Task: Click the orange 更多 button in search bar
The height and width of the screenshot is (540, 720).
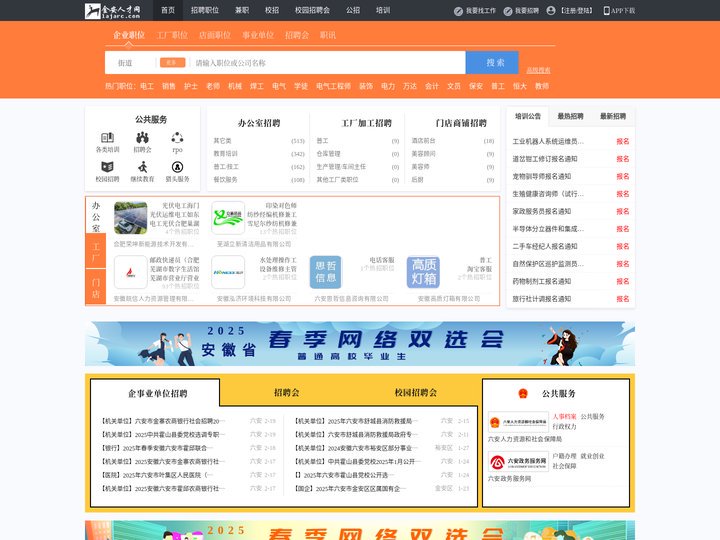Action: [173, 62]
